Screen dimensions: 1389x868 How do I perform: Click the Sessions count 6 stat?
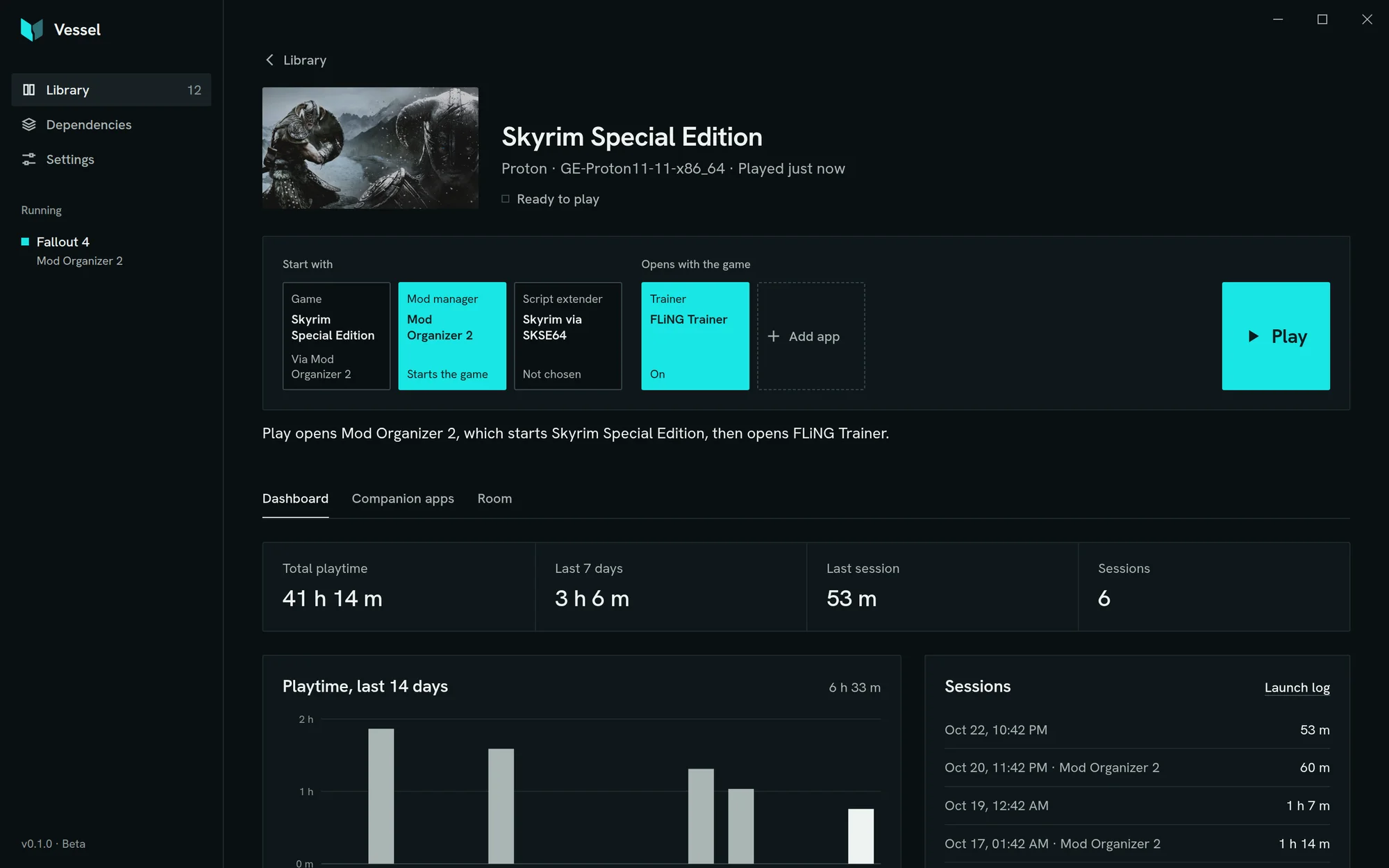click(1213, 587)
